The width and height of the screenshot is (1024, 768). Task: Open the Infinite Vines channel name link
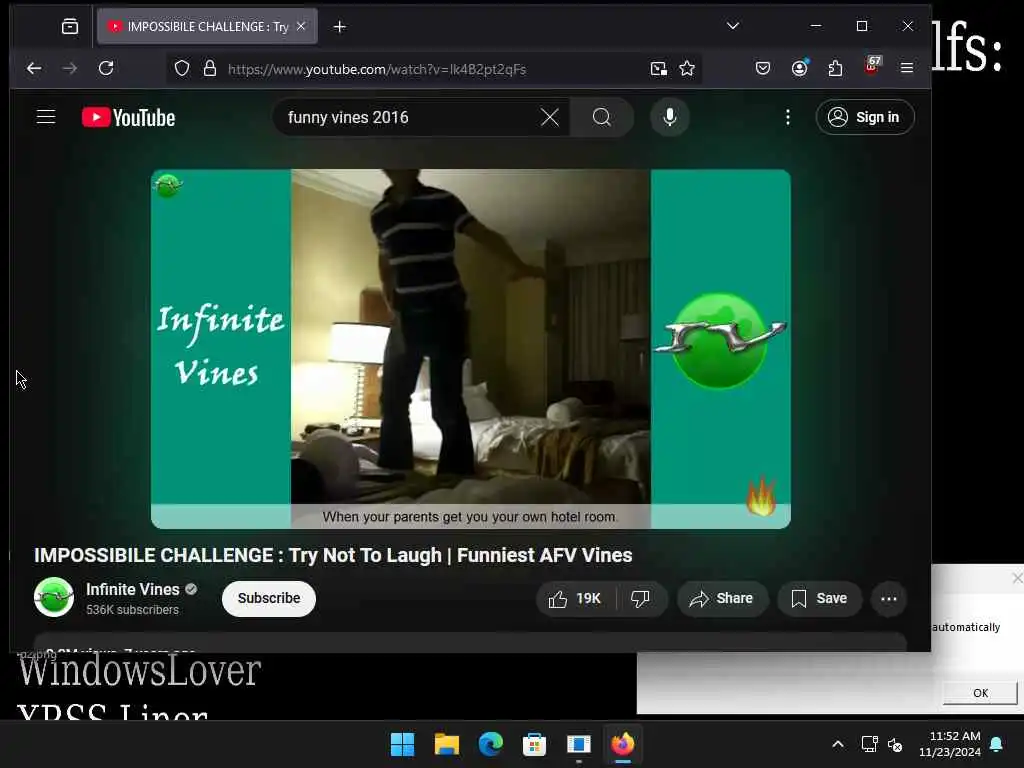point(133,589)
